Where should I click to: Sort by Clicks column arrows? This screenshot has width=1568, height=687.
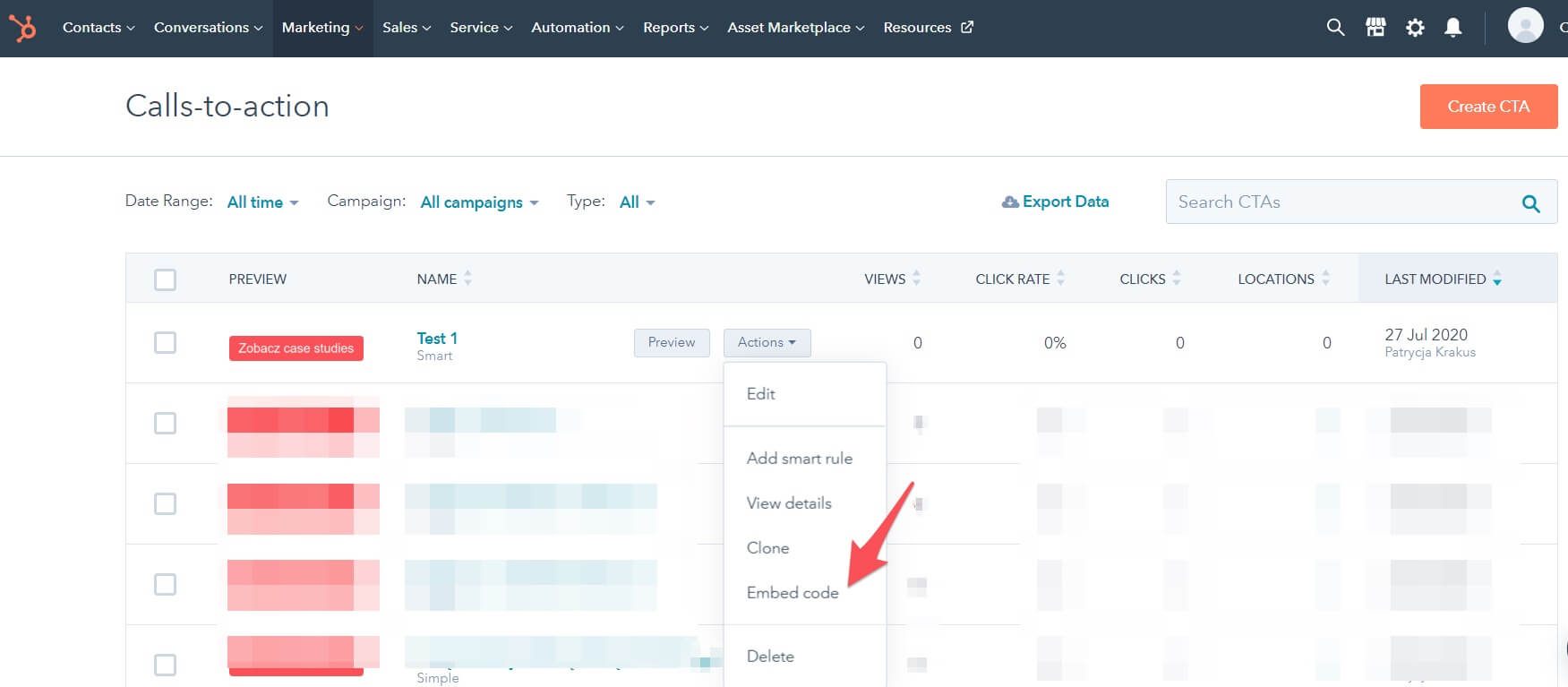pos(1177,279)
